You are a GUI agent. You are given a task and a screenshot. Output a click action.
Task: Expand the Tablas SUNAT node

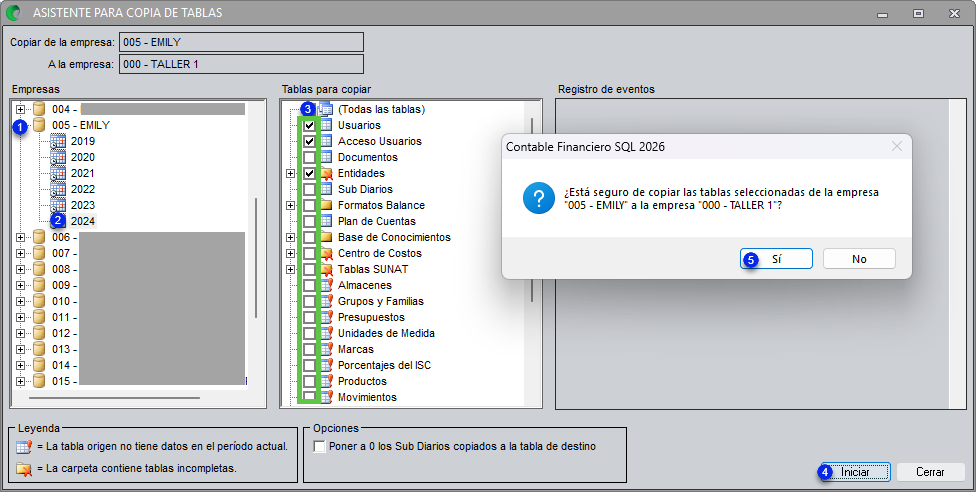click(290, 270)
